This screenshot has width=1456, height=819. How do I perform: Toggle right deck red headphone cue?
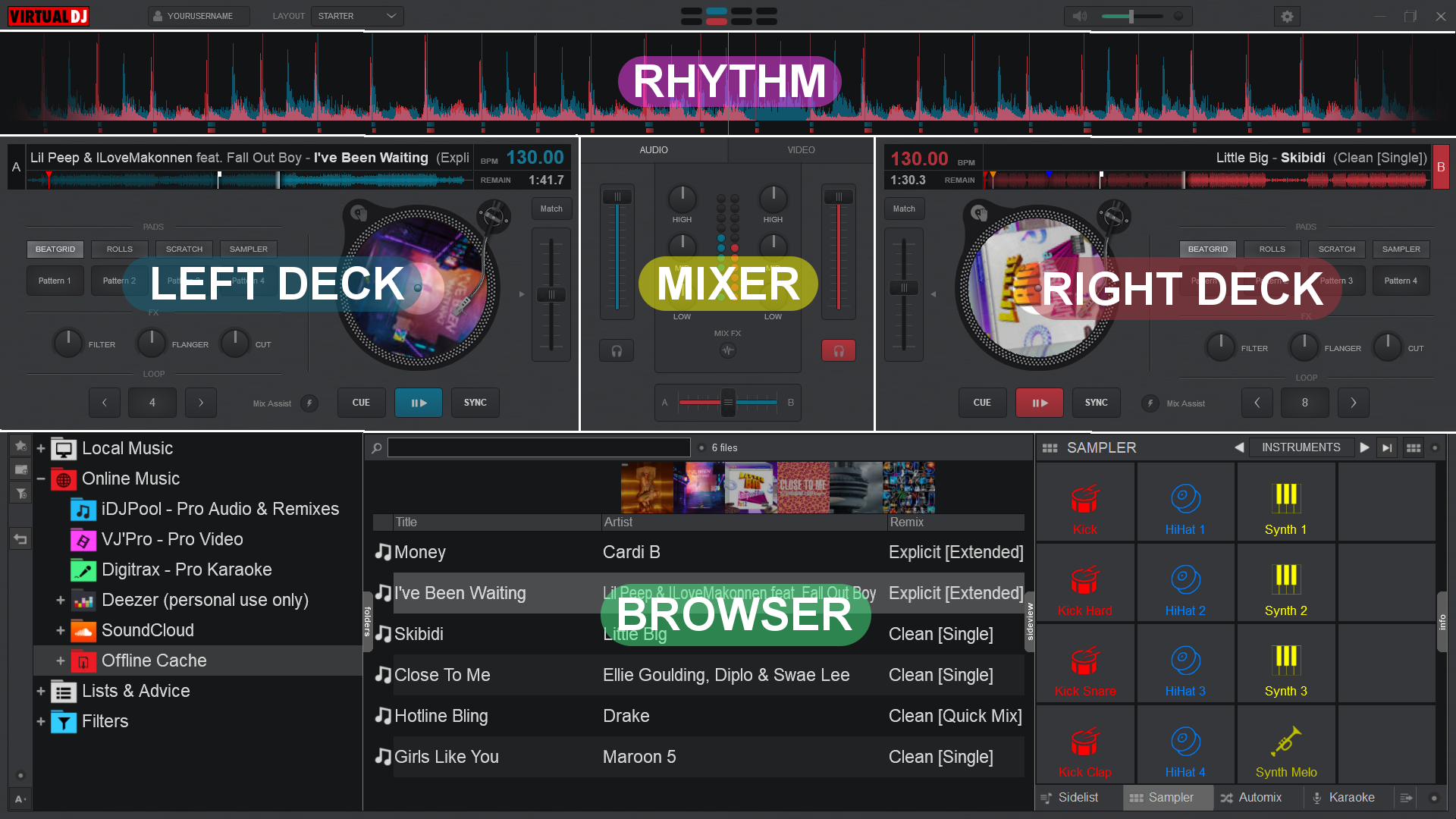pos(839,351)
